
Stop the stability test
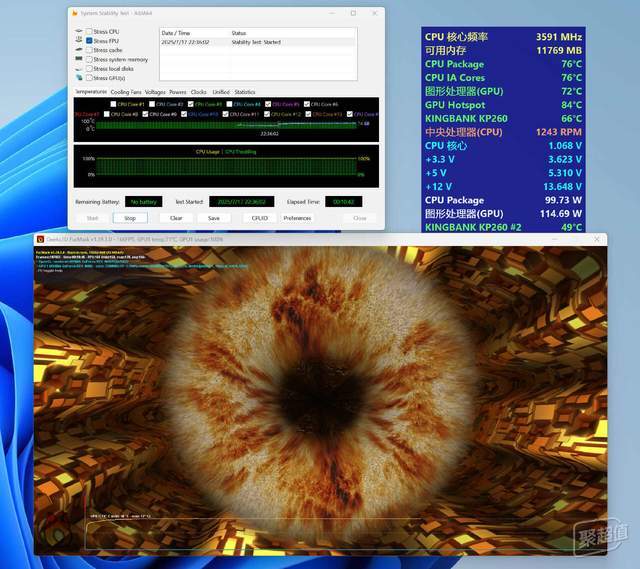130,218
